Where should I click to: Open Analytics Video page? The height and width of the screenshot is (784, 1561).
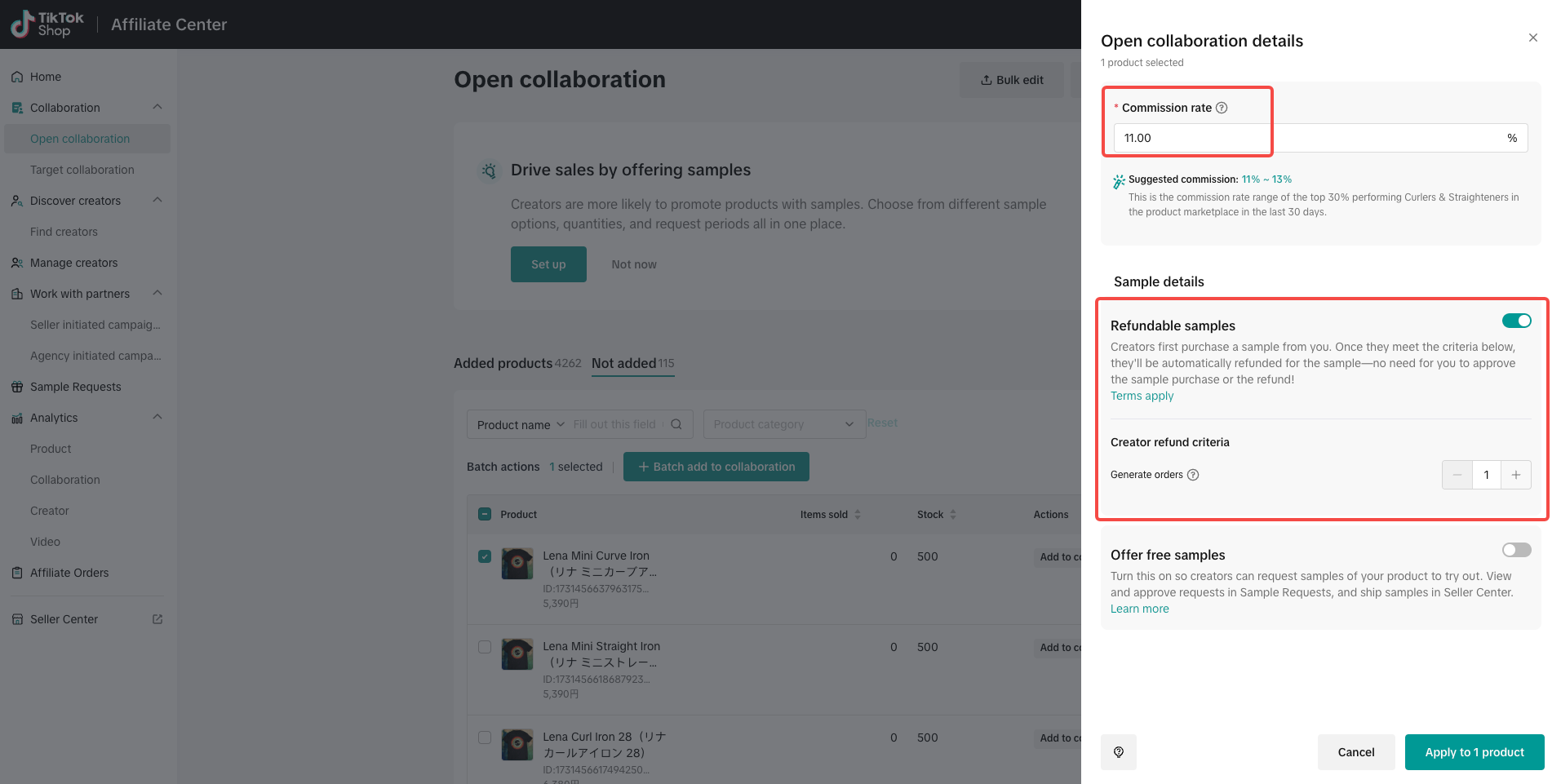click(45, 542)
